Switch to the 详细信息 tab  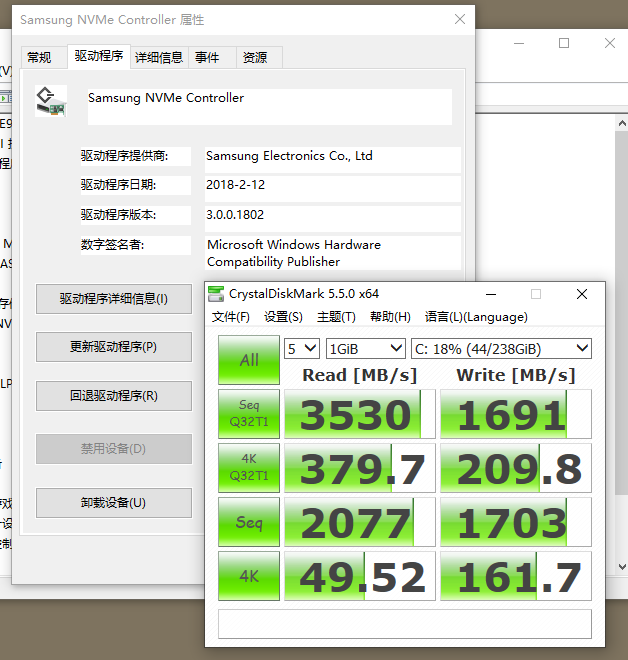pos(159,57)
